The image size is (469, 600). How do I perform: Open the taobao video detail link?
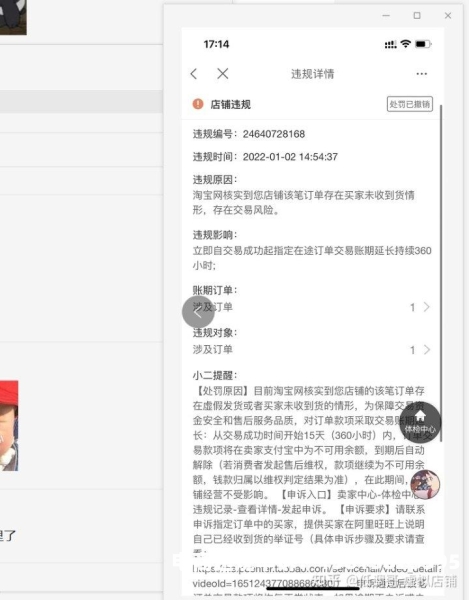coord(317,576)
